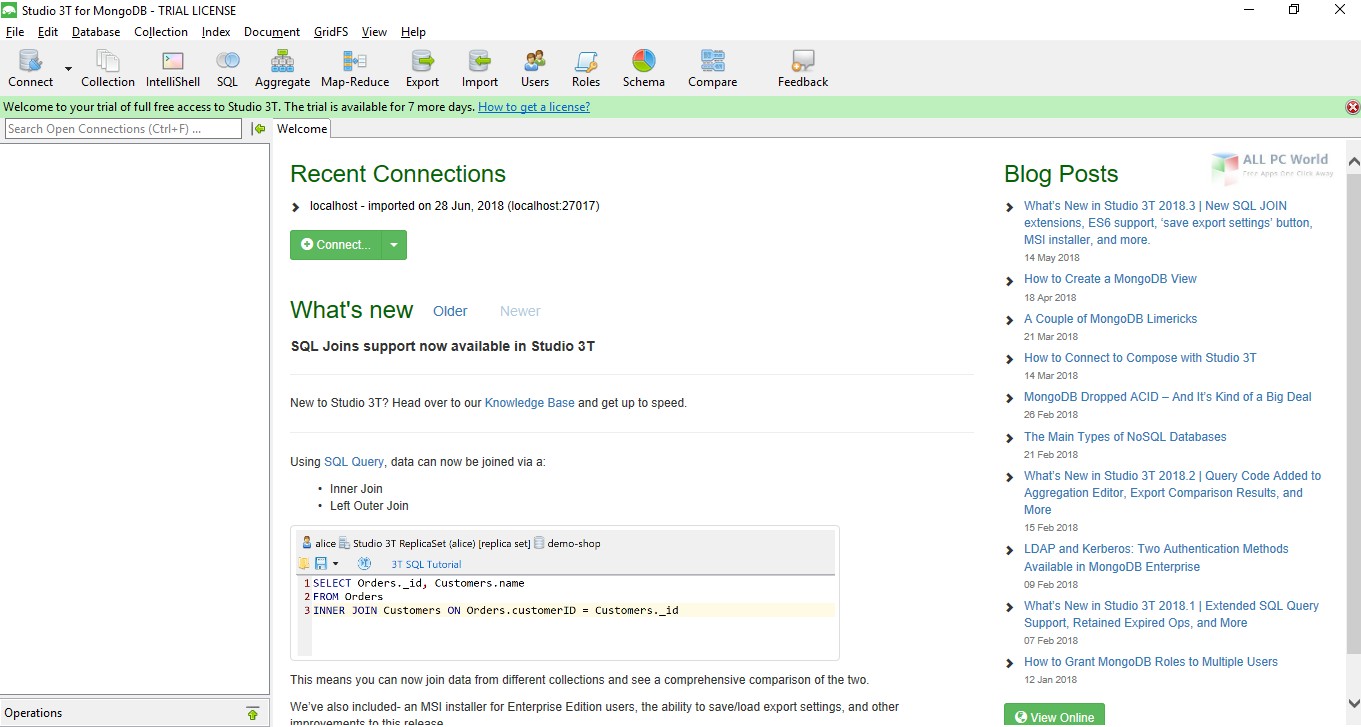
Task: Click the Operations panel green arrow icon
Action: pyautogui.click(x=252, y=713)
